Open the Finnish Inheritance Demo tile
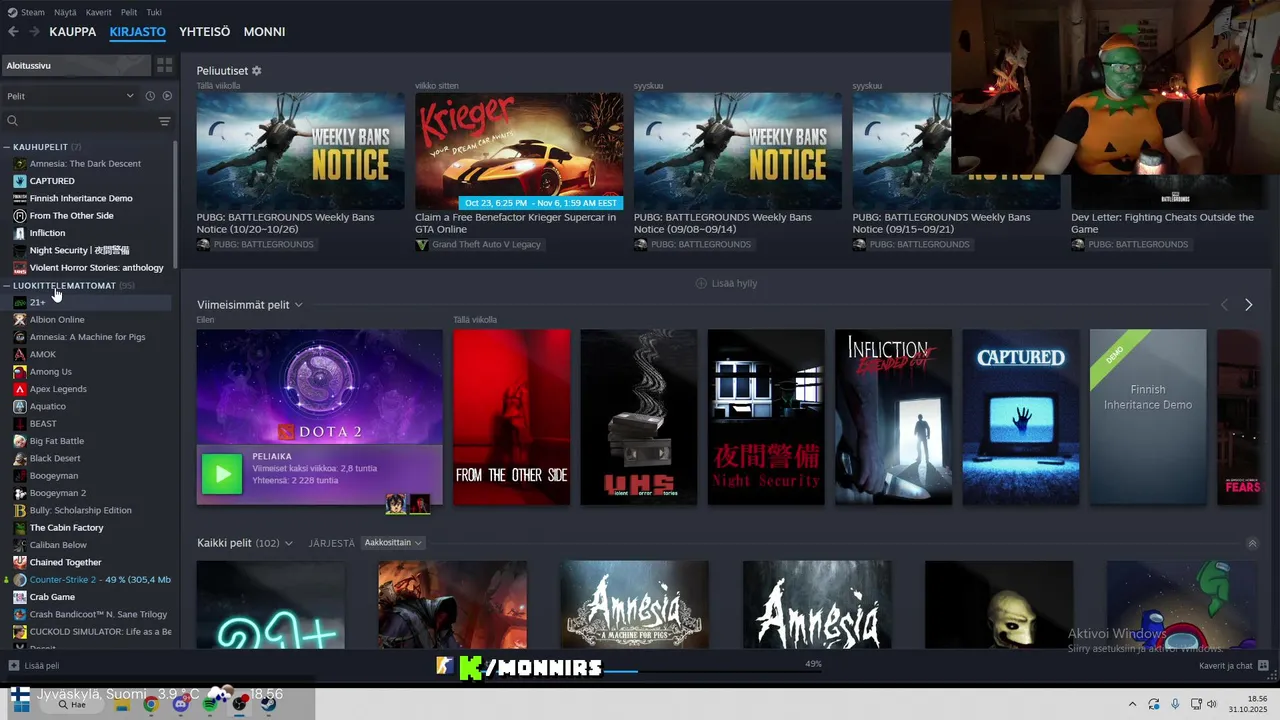 pyautogui.click(x=1148, y=417)
